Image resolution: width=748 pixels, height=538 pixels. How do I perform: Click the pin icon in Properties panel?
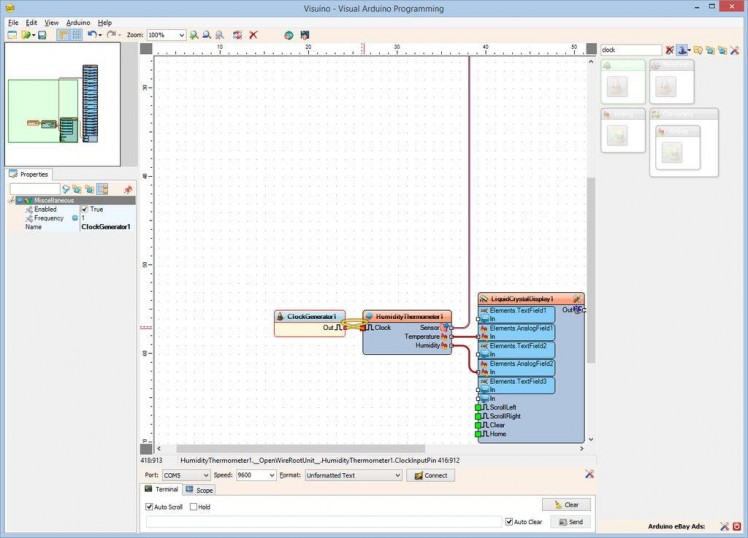tap(128, 189)
